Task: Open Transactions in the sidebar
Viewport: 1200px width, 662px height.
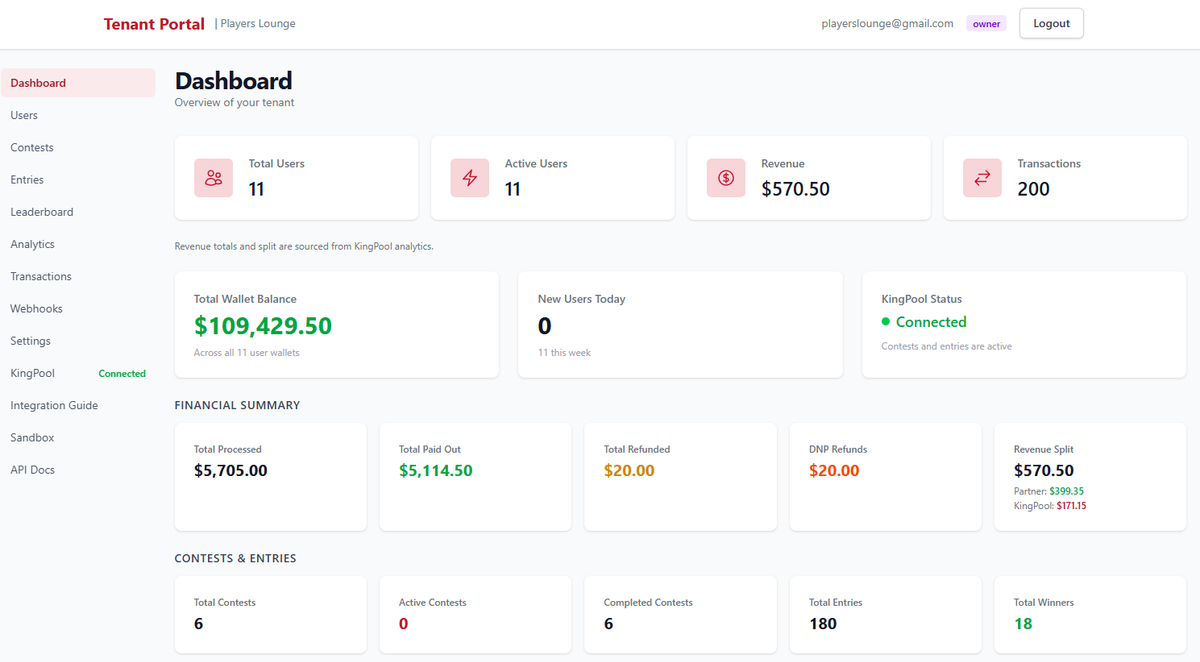Action: tap(78, 276)
